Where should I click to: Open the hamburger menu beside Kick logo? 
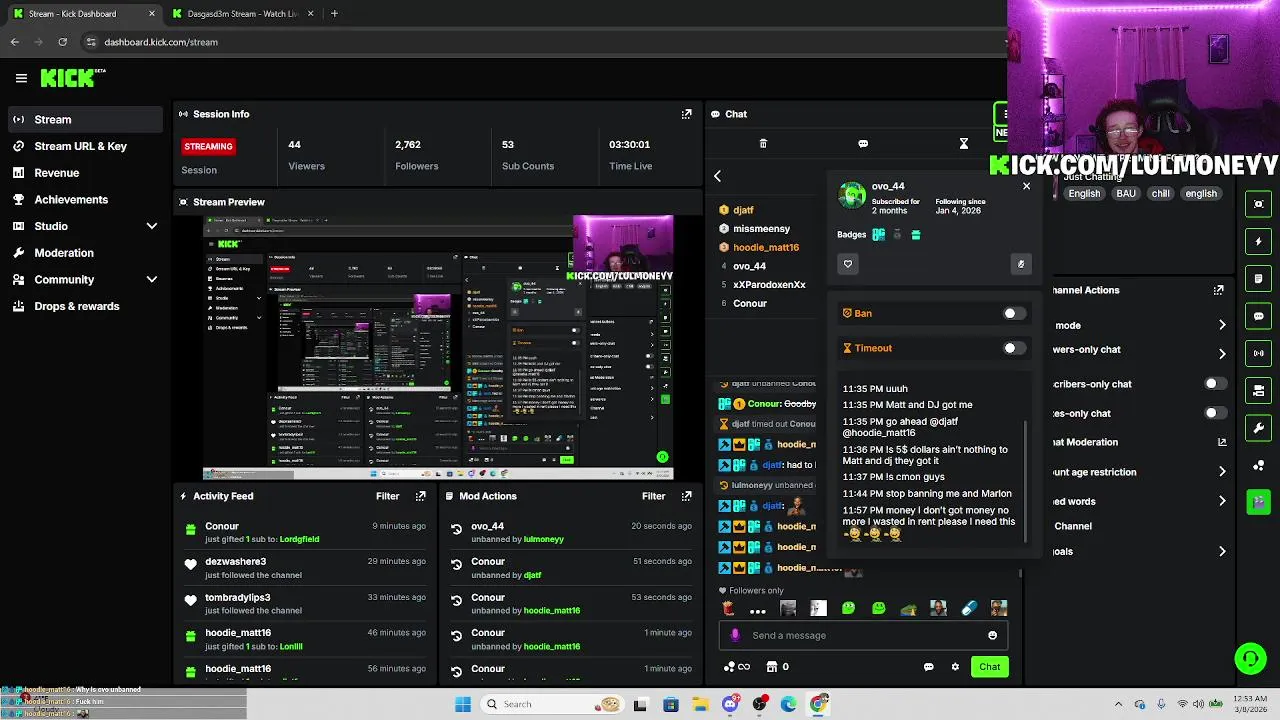coord(21,78)
